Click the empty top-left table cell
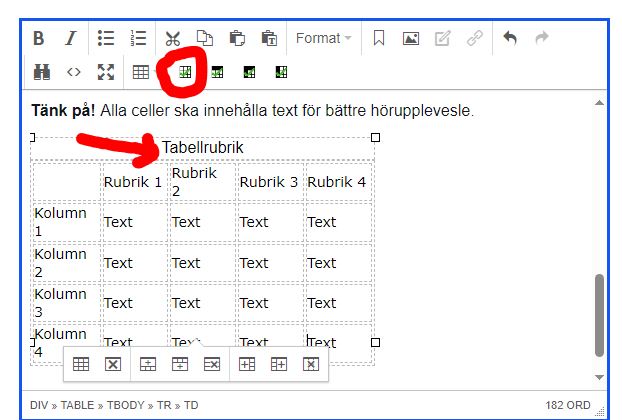 click(x=66, y=182)
